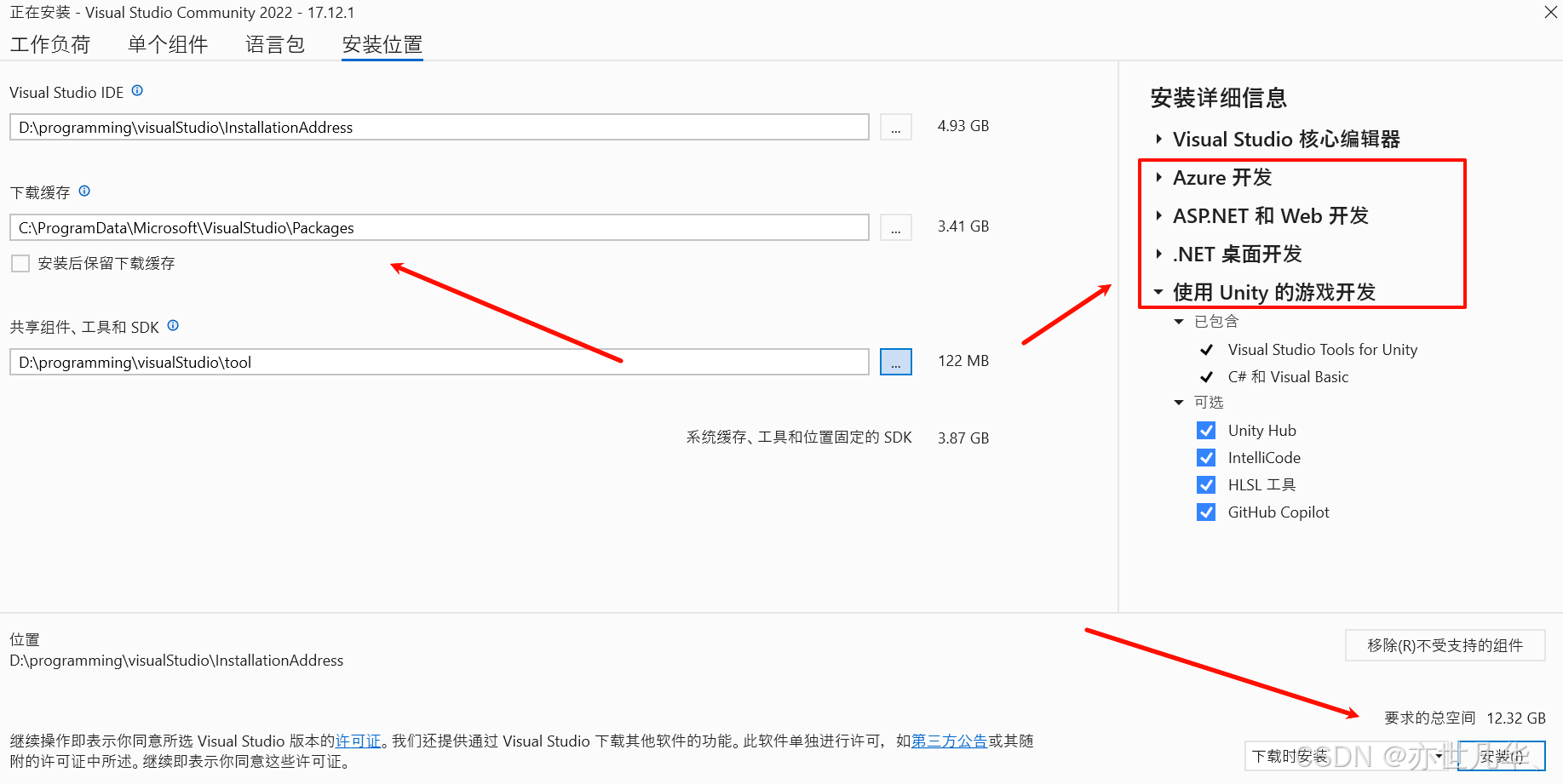The height and width of the screenshot is (784, 1563).
Task: Expand the Visual Studio 核心编辑器 node
Action: (1158, 140)
